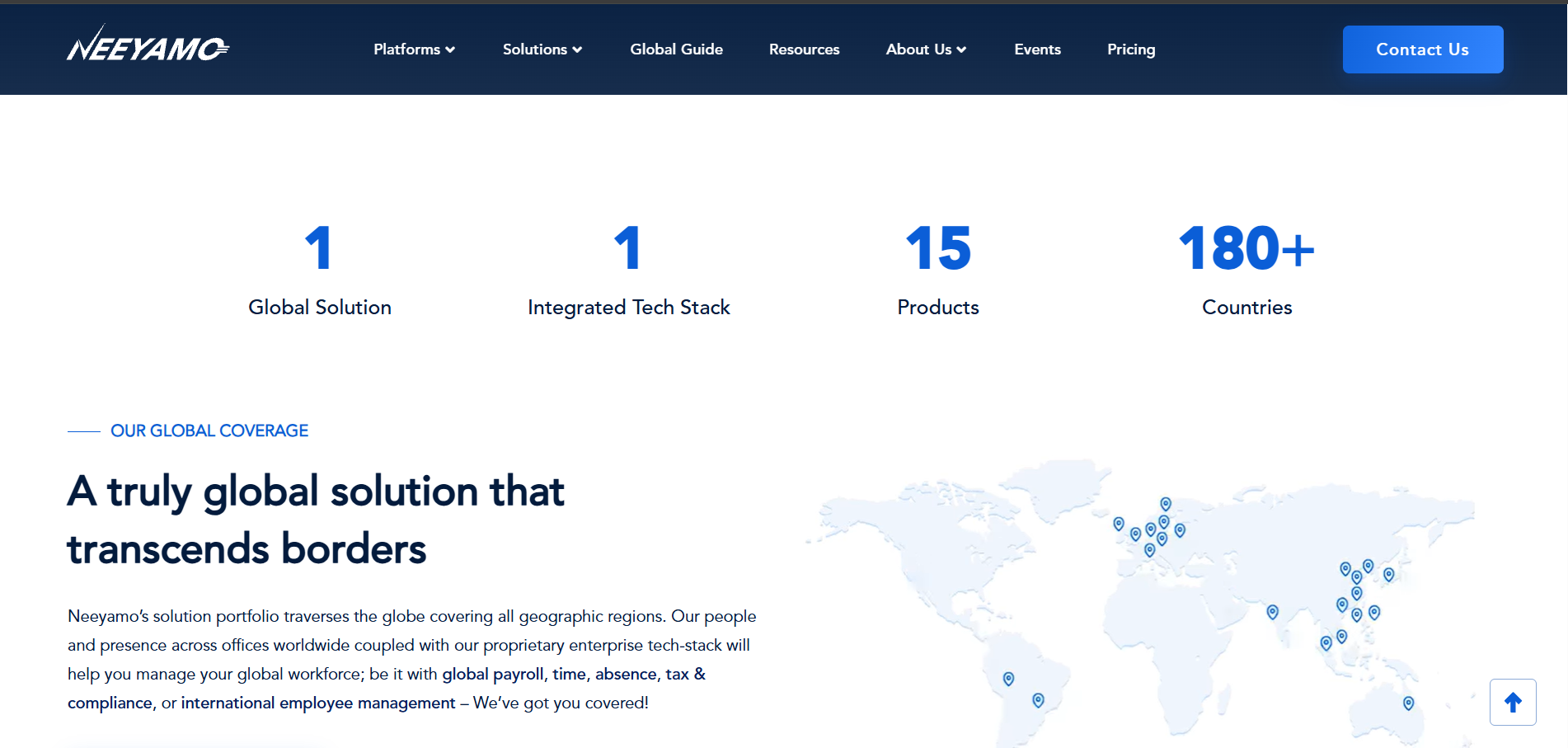
Task: Click the '180+' countries figure
Action: (x=1246, y=248)
